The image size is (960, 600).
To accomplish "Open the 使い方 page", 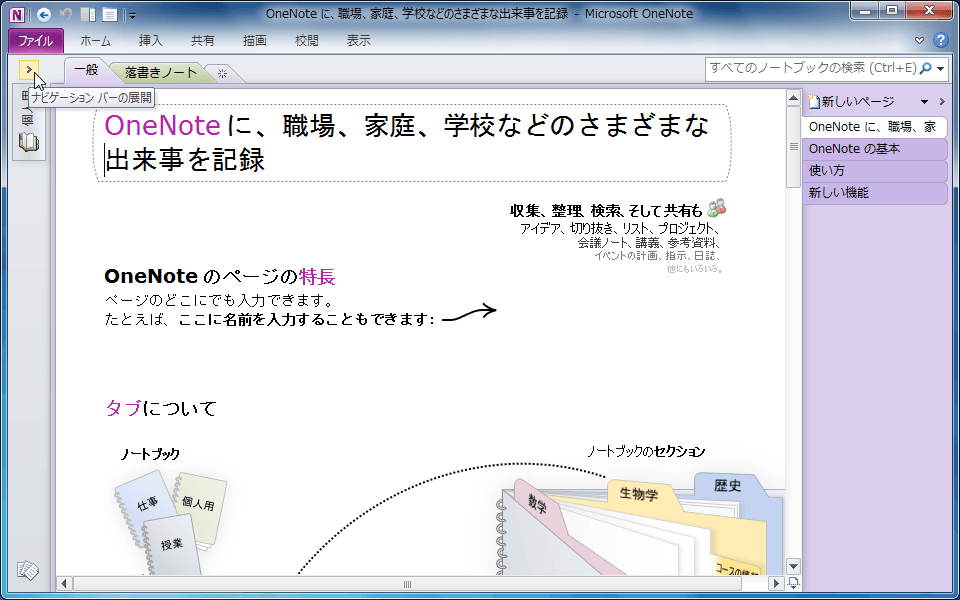I will 875,171.
